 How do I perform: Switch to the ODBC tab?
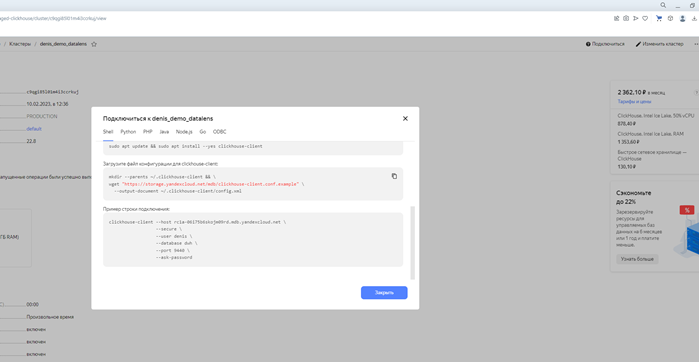[219, 132]
